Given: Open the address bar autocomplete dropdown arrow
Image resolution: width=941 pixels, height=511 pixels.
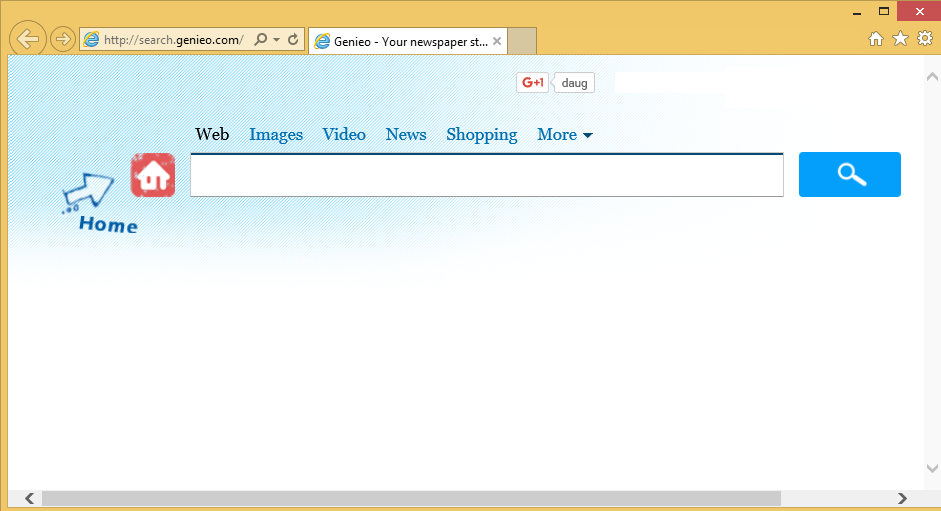Looking at the screenshot, I should point(276,40).
